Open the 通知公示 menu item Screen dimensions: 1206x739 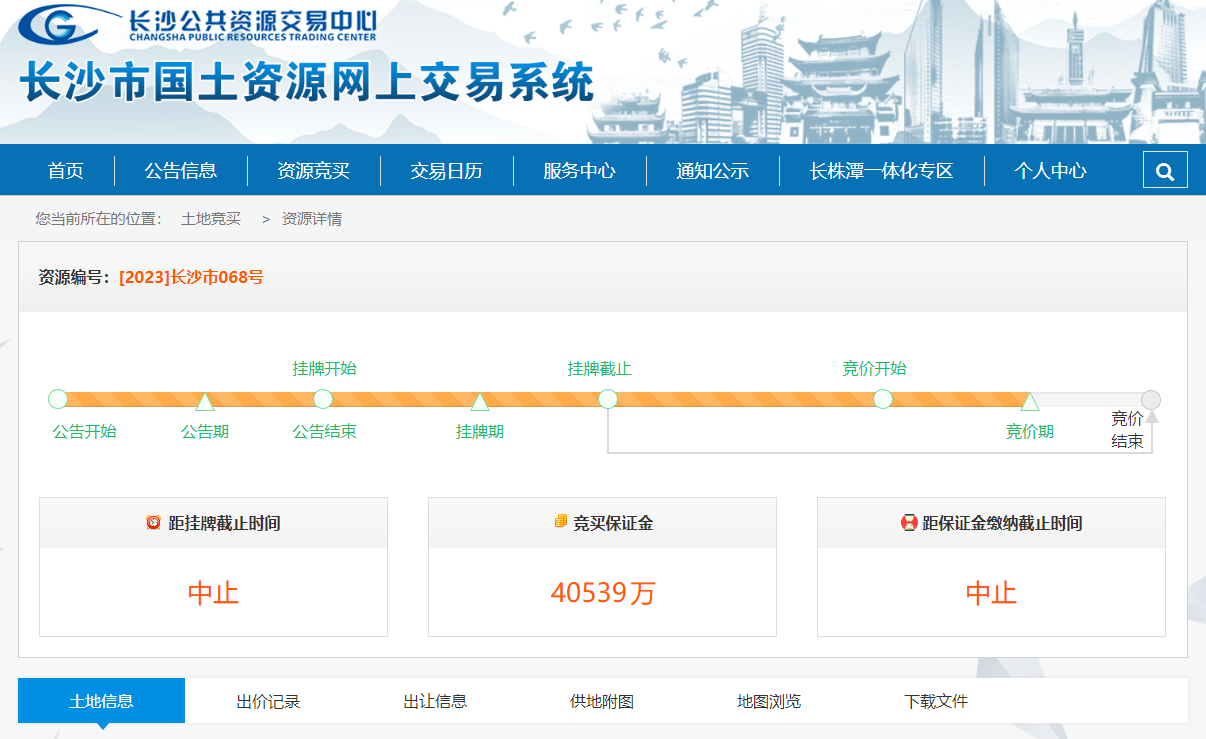(713, 171)
